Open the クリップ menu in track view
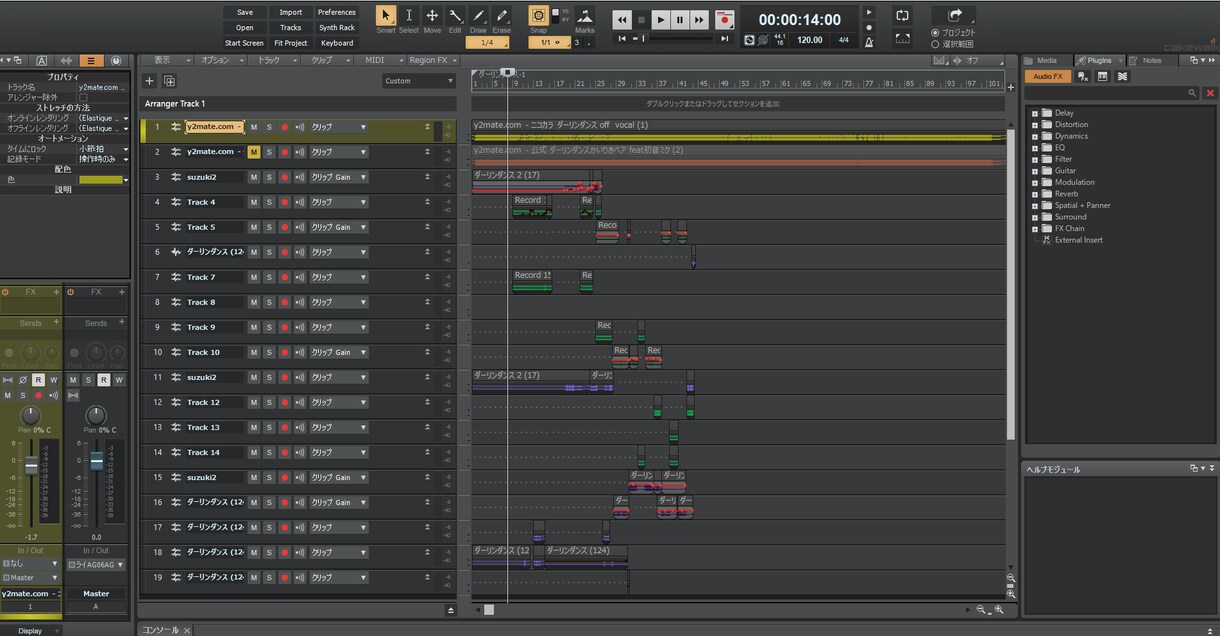This screenshot has height=636, width=1220. coord(326,60)
